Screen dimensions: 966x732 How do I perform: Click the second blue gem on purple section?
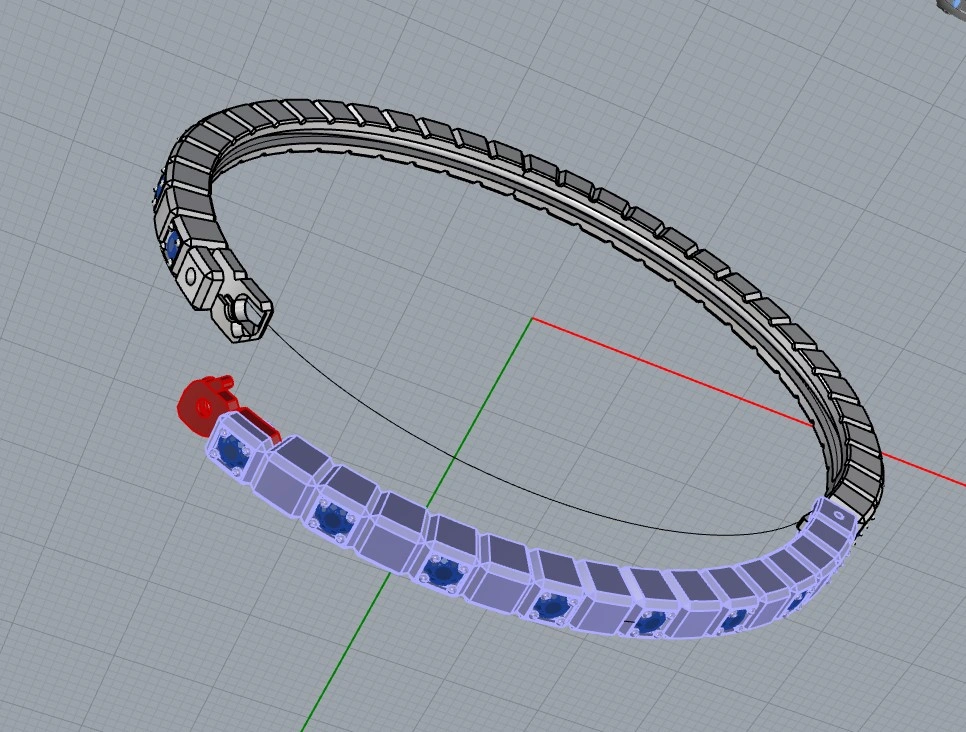point(331,518)
